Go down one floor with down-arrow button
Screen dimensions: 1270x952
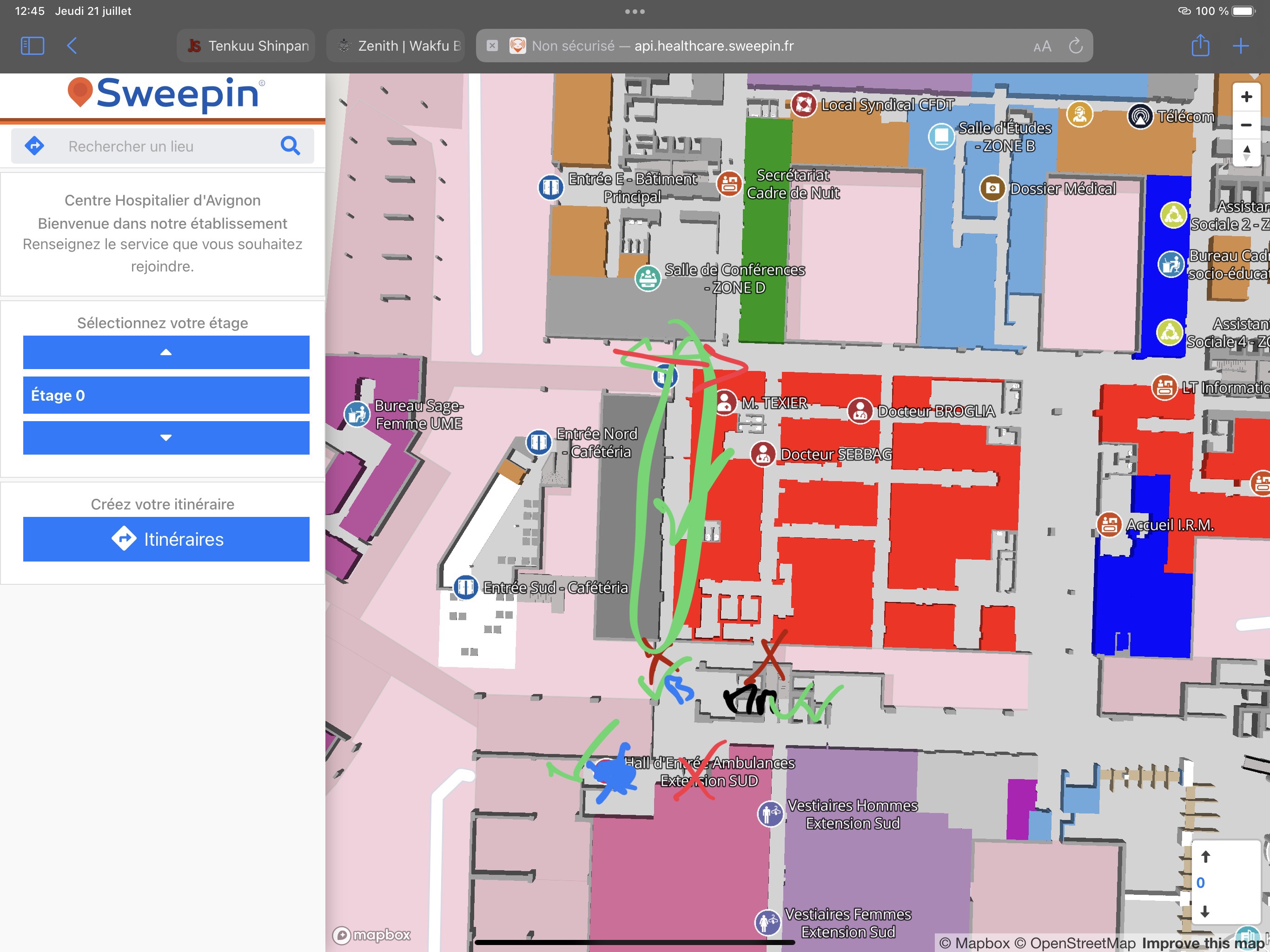coord(166,437)
